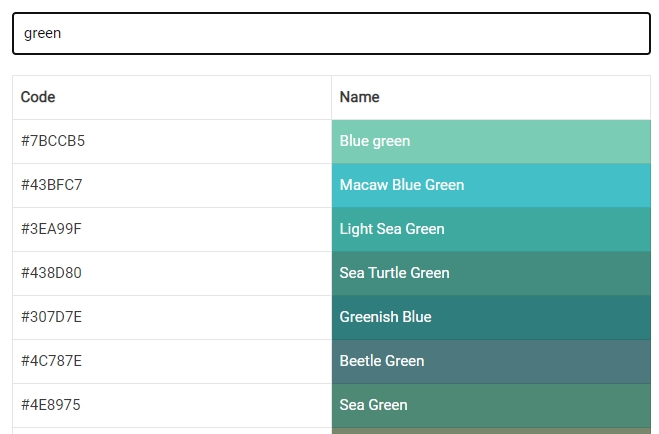
Task: Select the Sea Turtle Green swatch
Action: [490, 273]
